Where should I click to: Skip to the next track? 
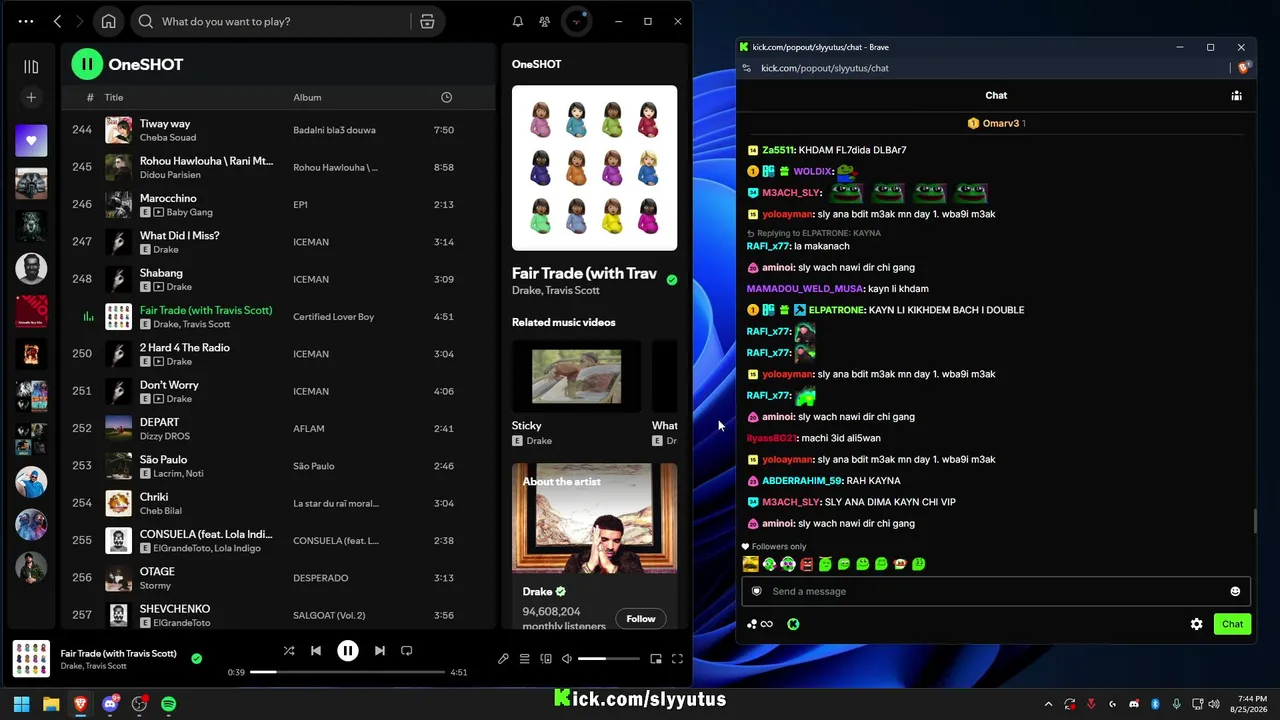tap(379, 651)
